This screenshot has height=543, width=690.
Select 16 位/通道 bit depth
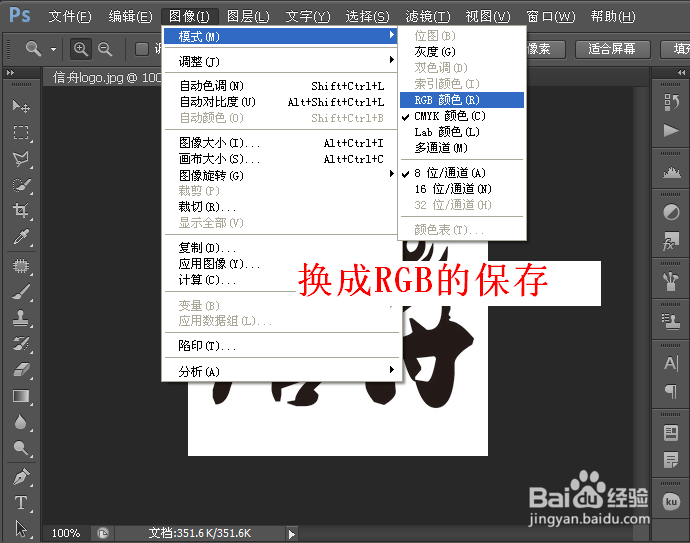coord(462,189)
